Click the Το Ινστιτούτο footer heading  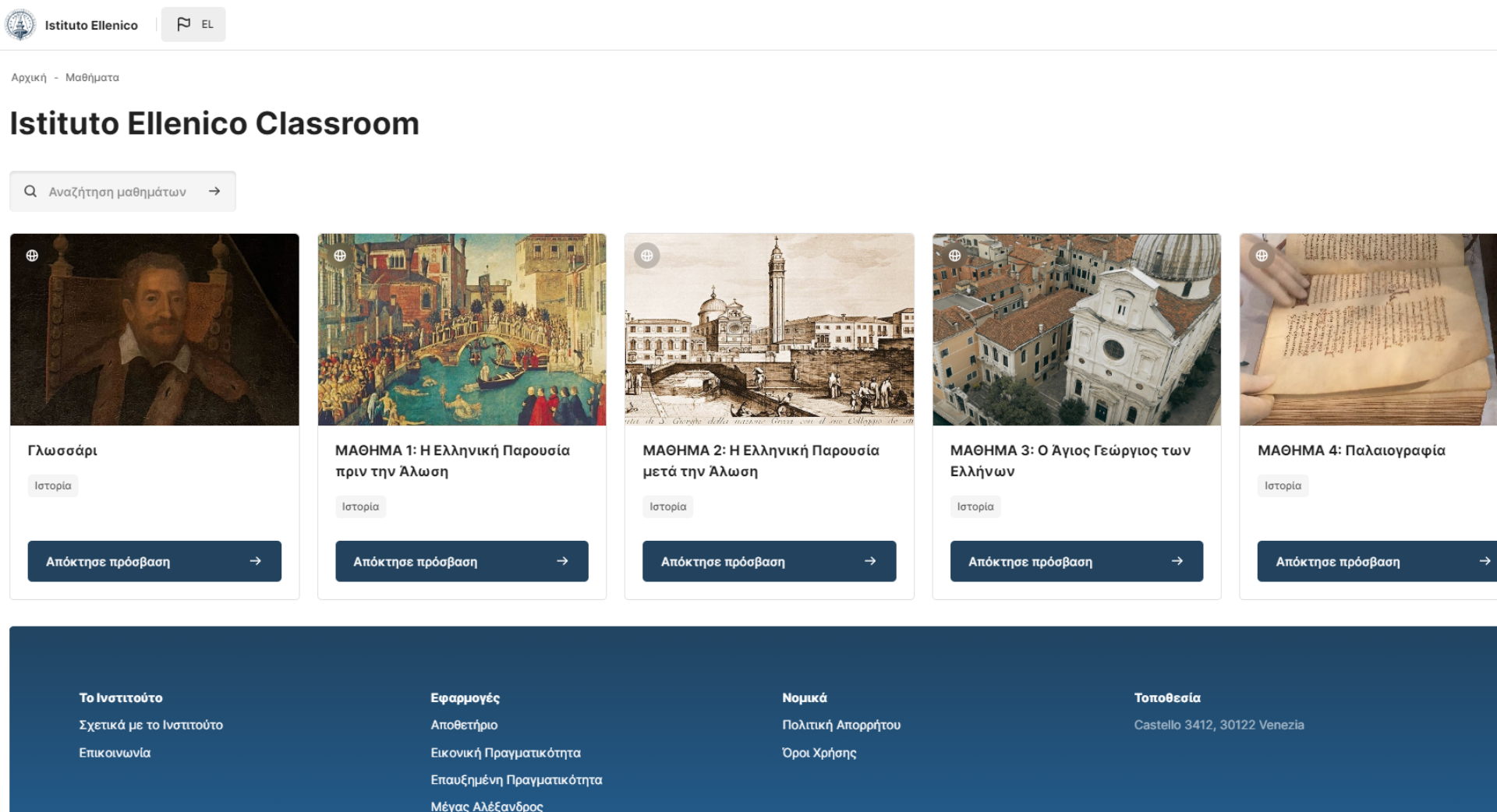tap(120, 697)
